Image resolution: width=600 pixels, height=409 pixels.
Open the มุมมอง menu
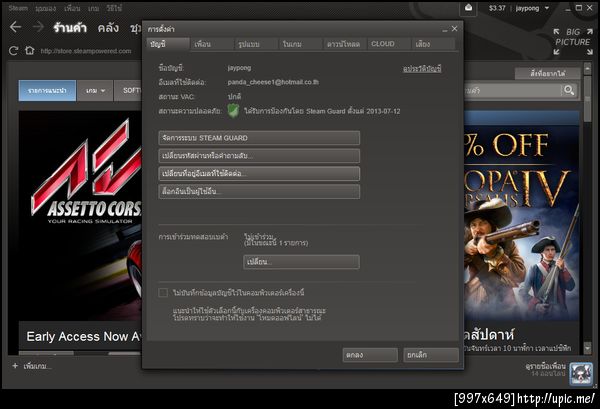[x=46, y=8]
